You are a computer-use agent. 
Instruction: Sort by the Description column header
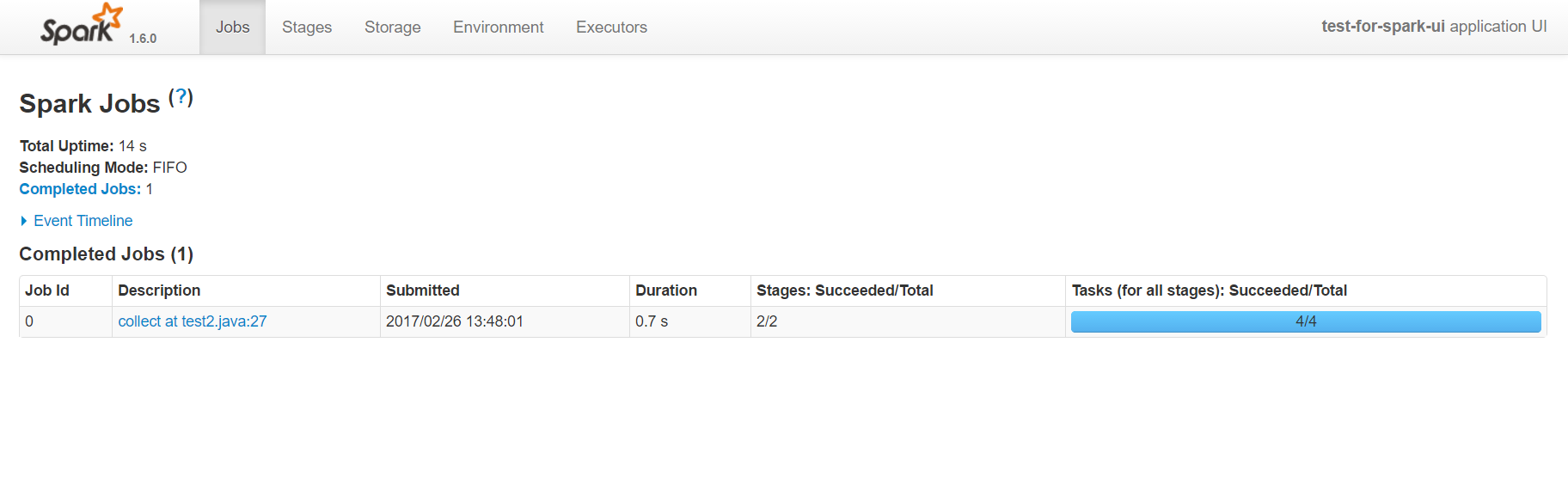pos(159,290)
